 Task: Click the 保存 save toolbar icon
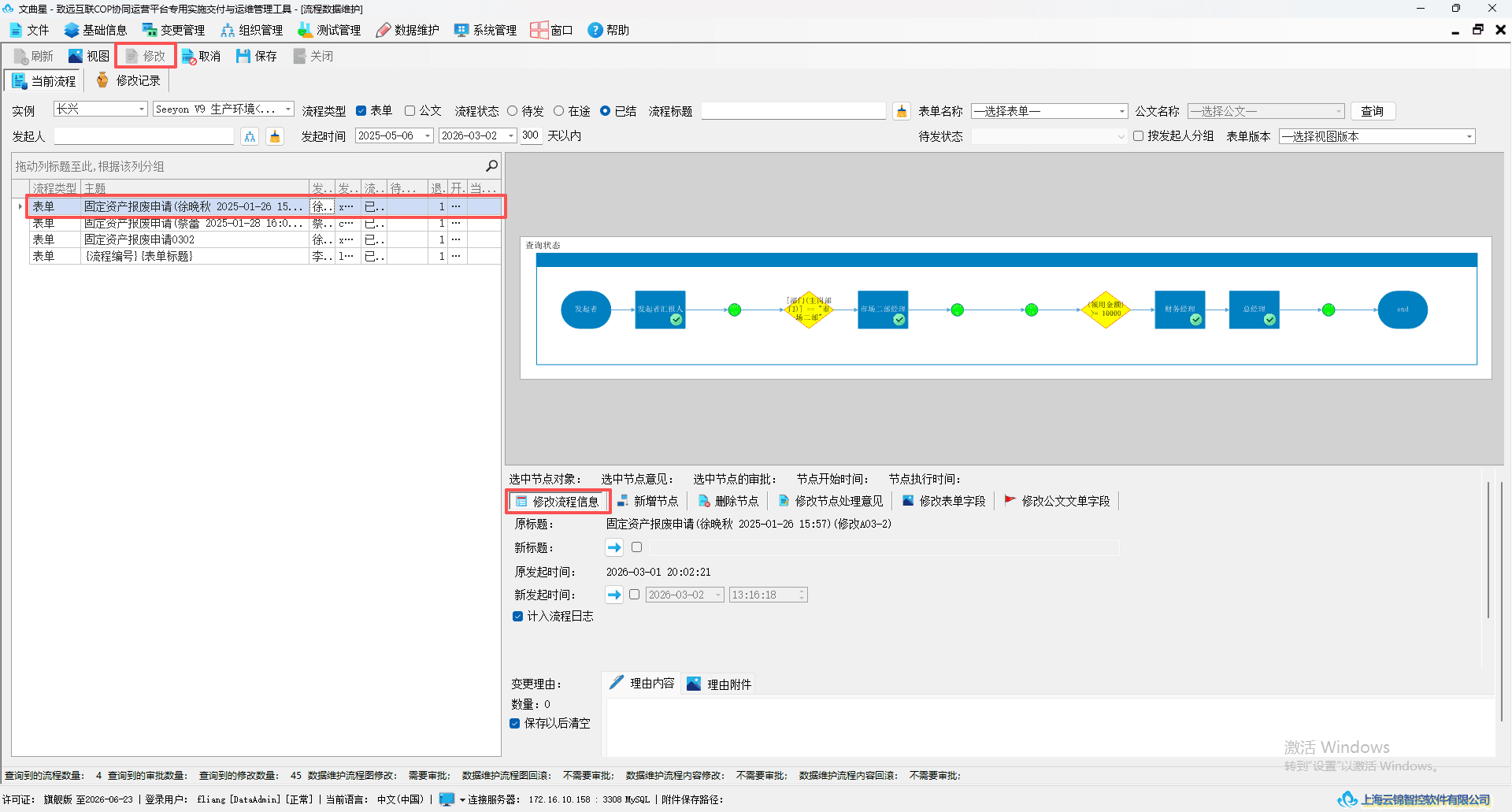click(243, 56)
